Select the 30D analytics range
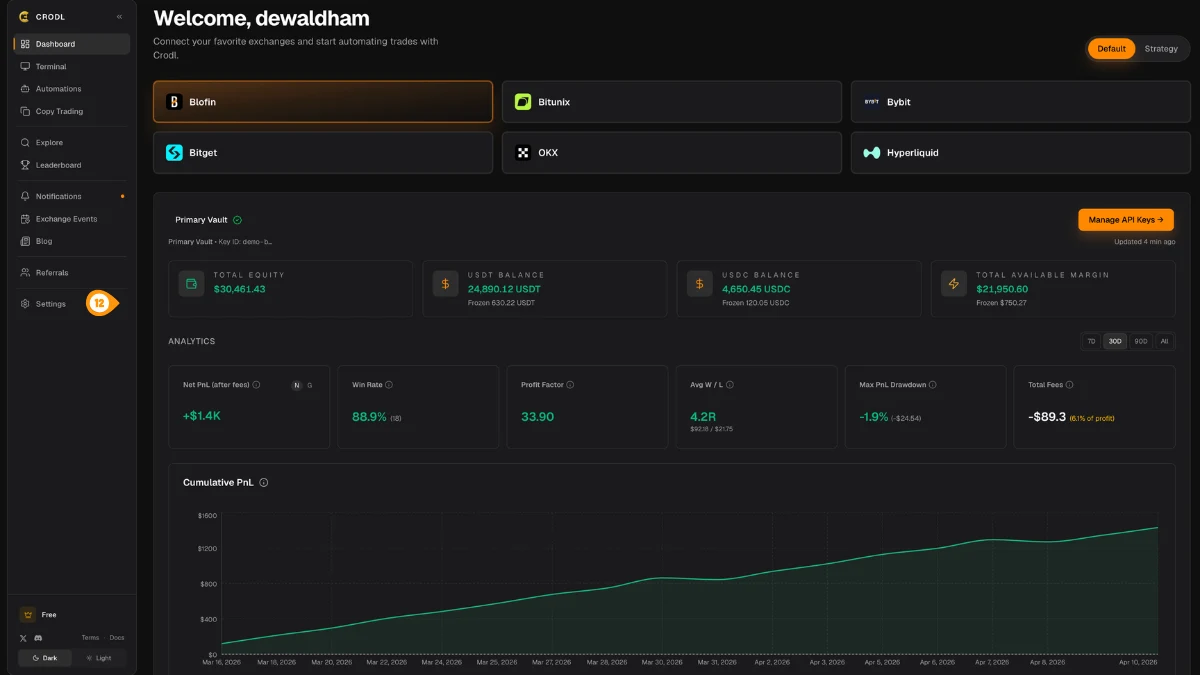The image size is (1200, 675). point(1115,341)
